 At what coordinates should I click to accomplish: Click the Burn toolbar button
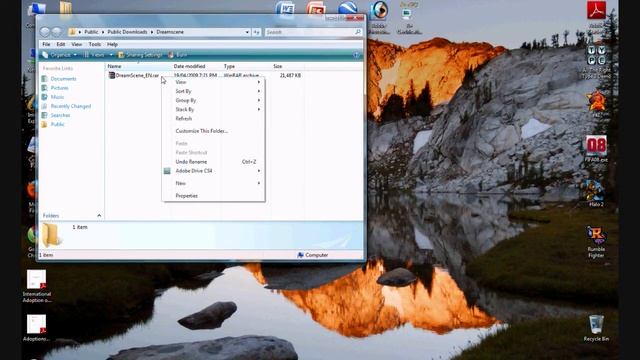pyautogui.click(x=178, y=55)
